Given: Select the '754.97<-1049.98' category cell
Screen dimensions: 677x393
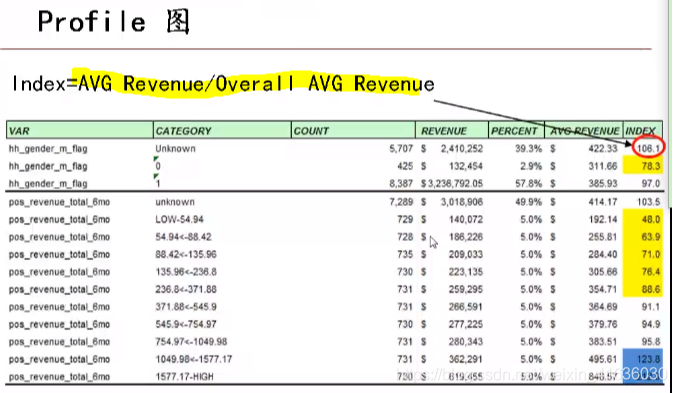Looking at the screenshot, I should point(191,342).
